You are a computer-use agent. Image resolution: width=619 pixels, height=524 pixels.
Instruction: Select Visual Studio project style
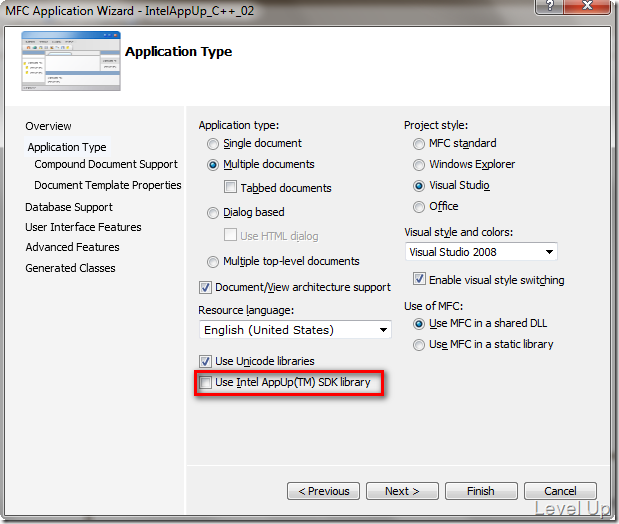(x=418, y=186)
